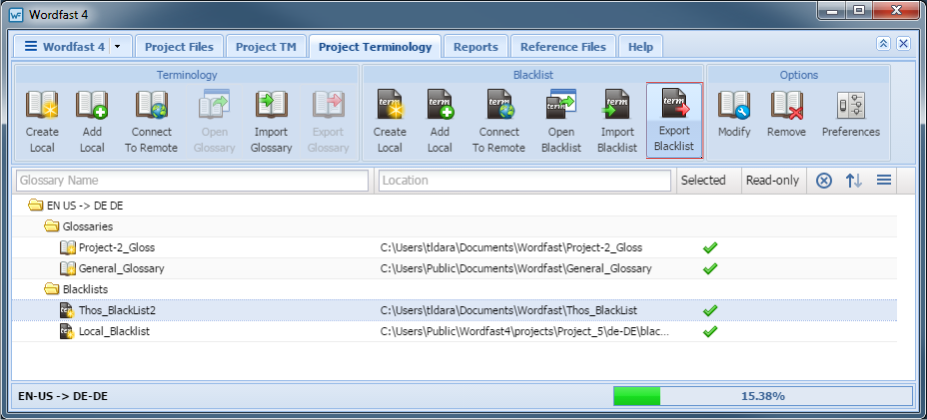Toggle Selected checkmark for General_Glossary
Viewport: 927px width, 420px height.
[710, 269]
